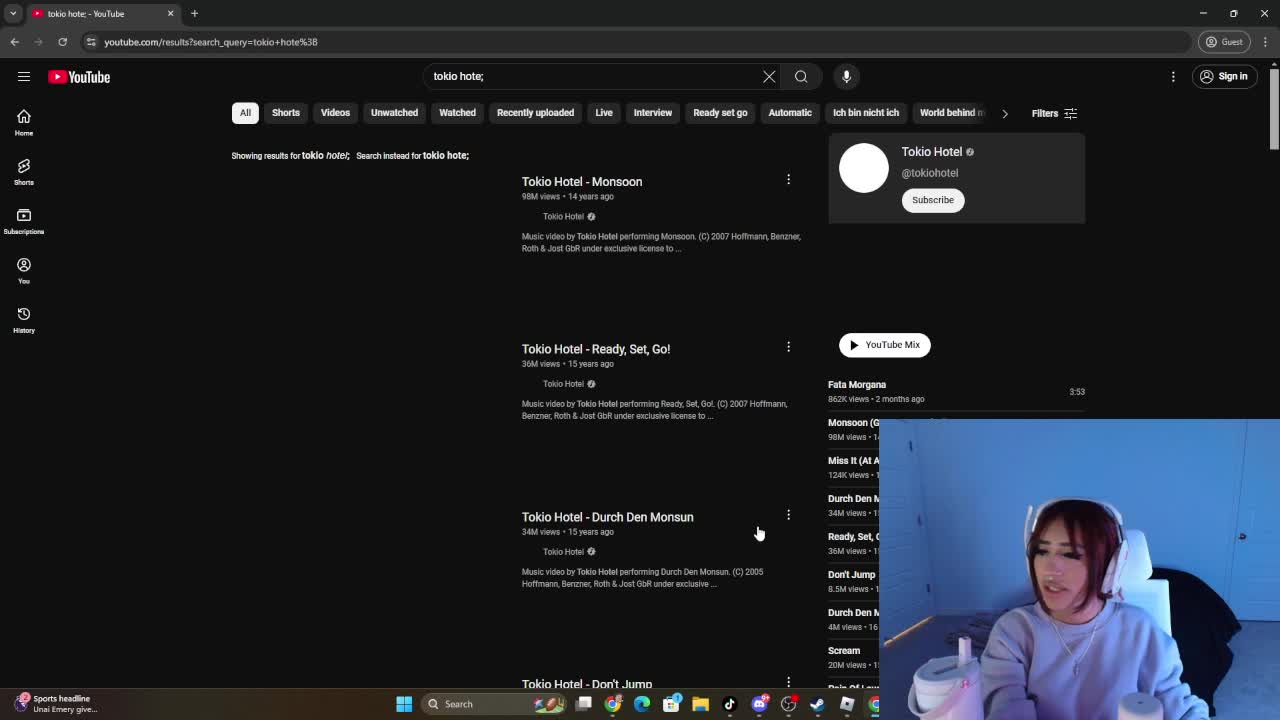Open Tokio Hotel - Durch Den Monsun title

tap(607, 517)
